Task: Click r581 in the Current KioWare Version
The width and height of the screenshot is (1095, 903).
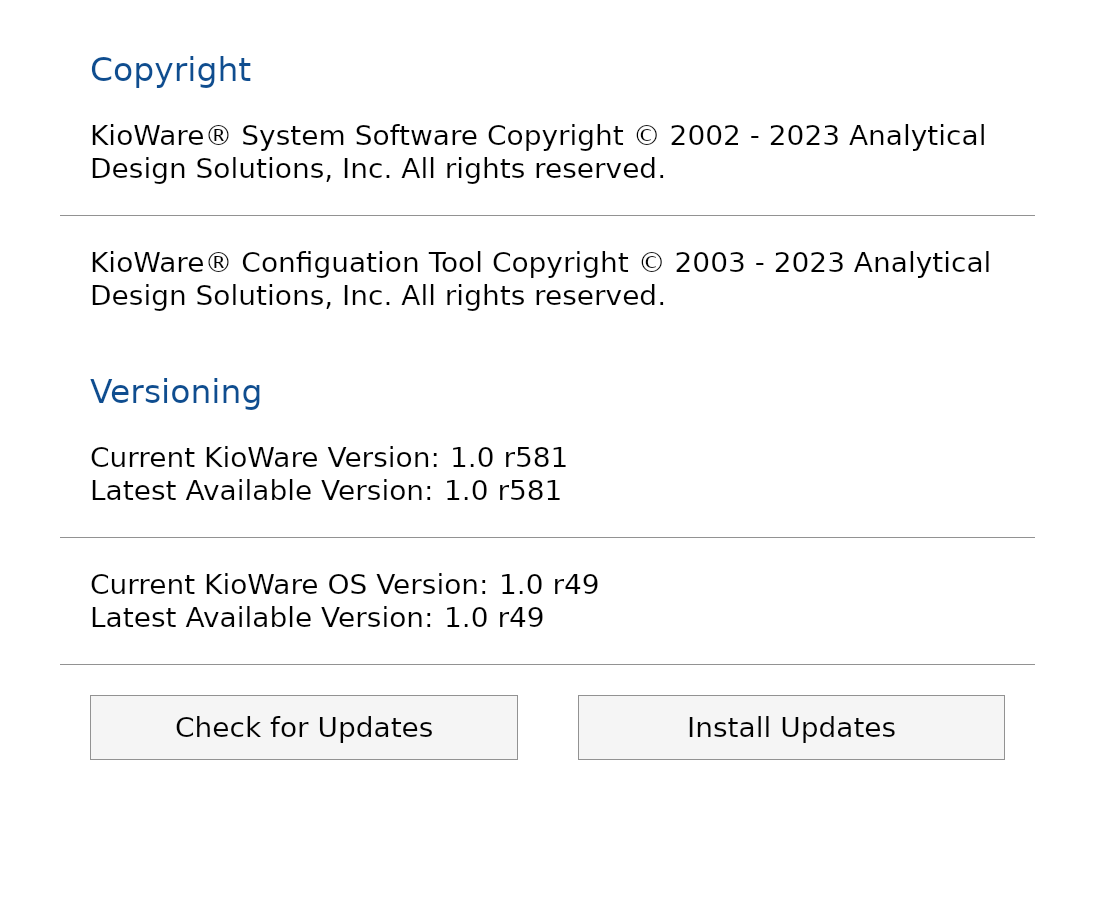Action: 535,459
